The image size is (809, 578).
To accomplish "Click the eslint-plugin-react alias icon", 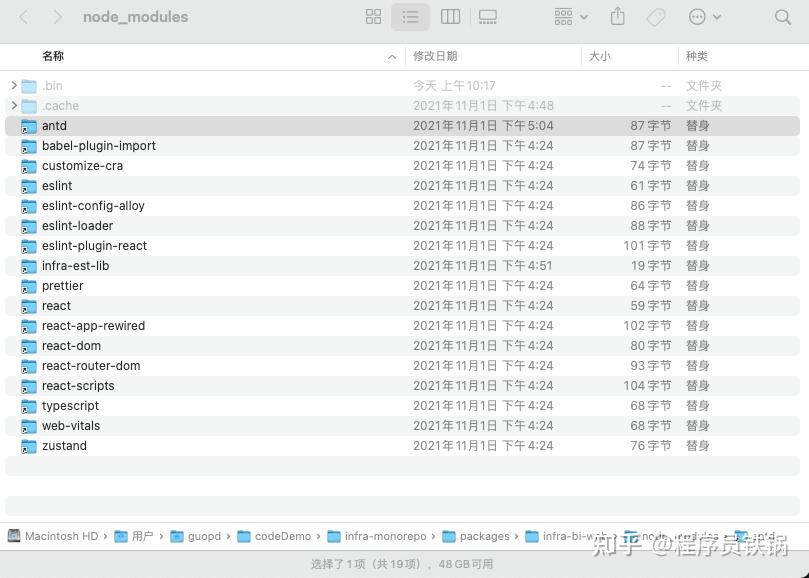I will pos(29,246).
